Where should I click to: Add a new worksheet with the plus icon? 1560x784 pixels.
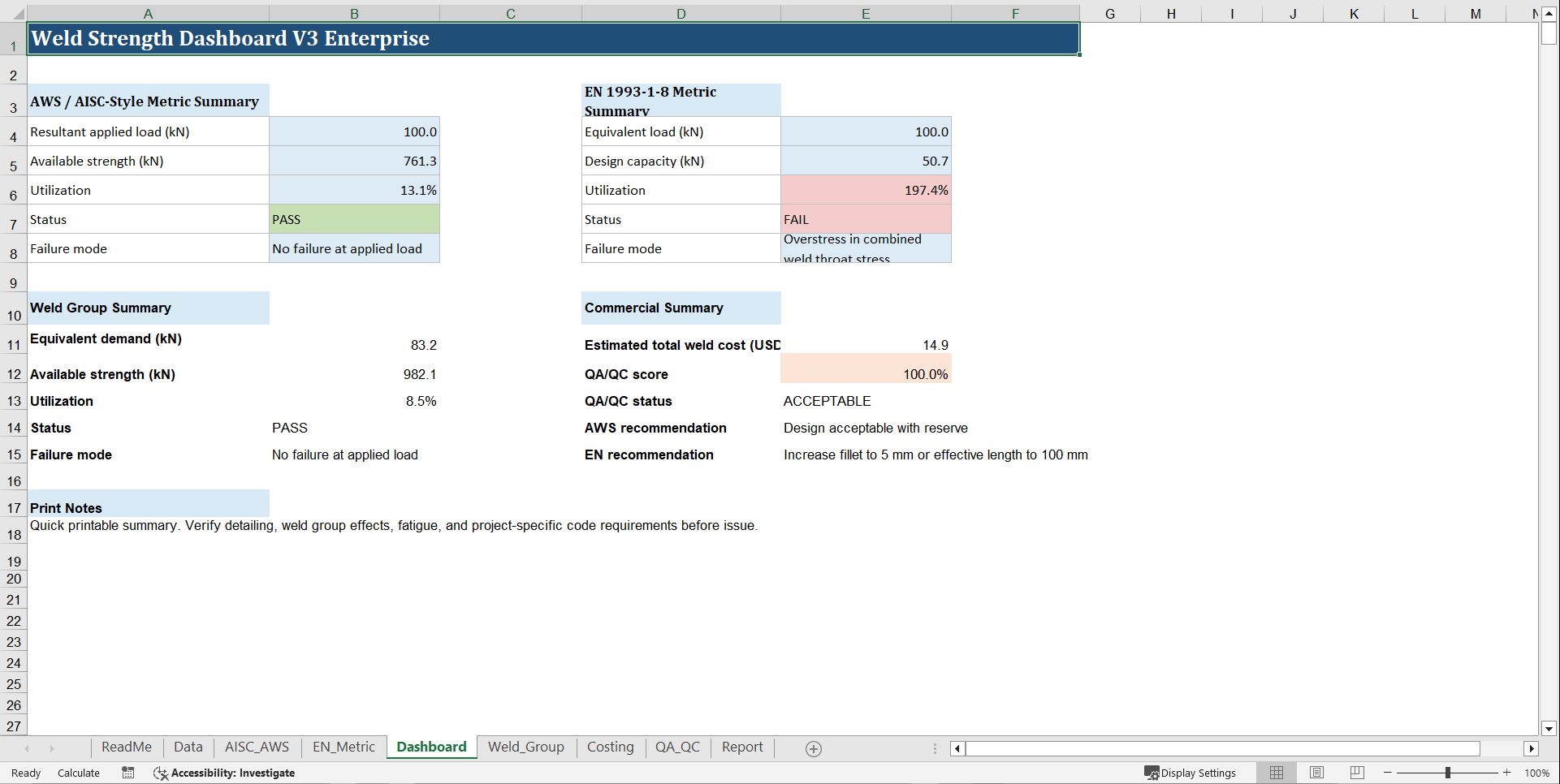coord(812,748)
